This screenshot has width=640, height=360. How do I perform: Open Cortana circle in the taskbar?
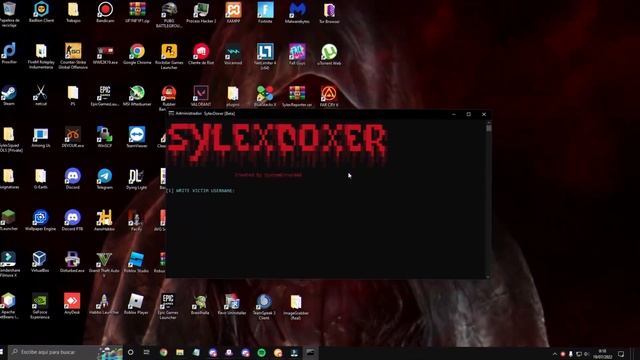pyautogui.click(x=131, y=352)
